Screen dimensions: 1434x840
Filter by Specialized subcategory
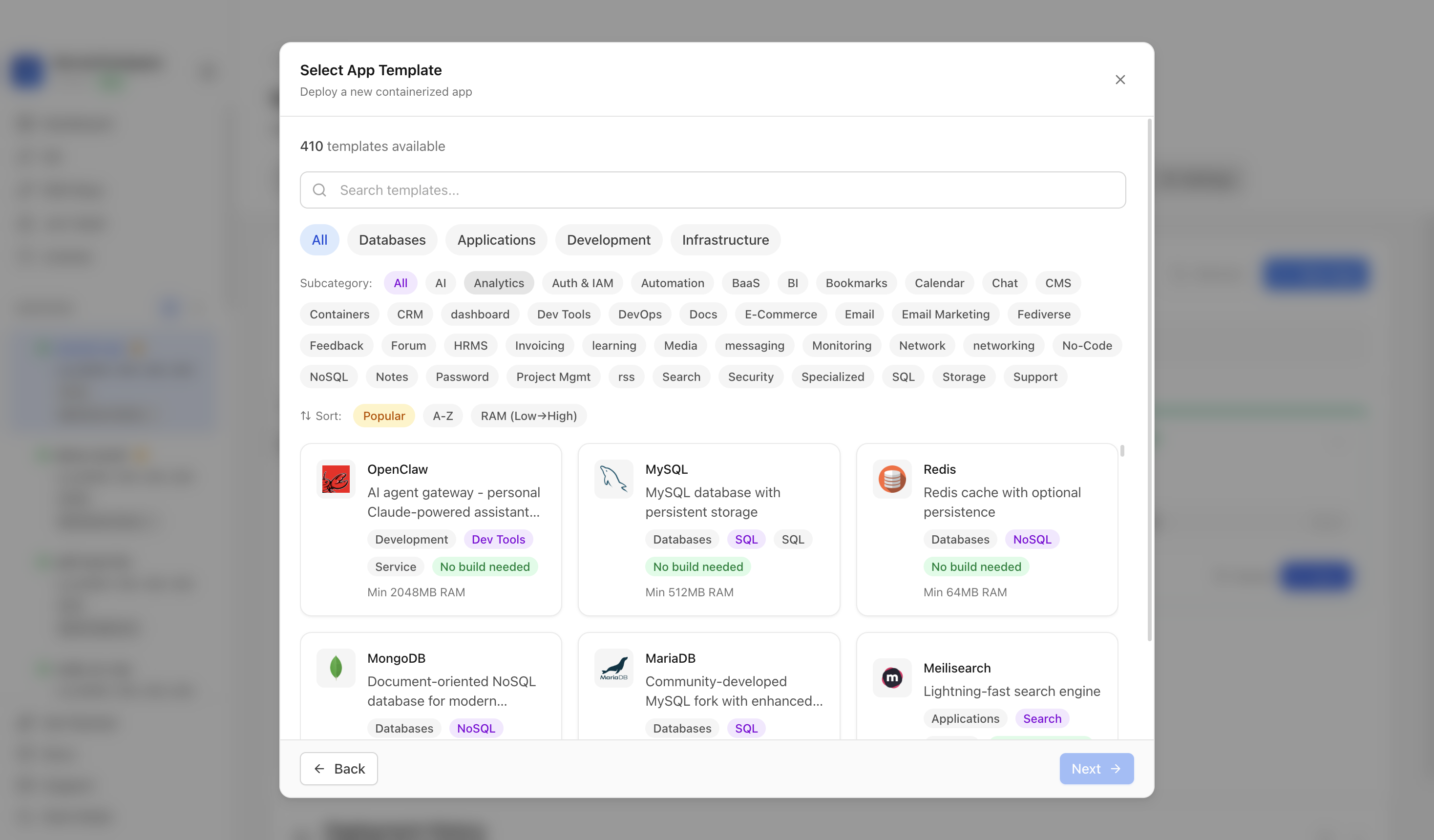point(833,377)
